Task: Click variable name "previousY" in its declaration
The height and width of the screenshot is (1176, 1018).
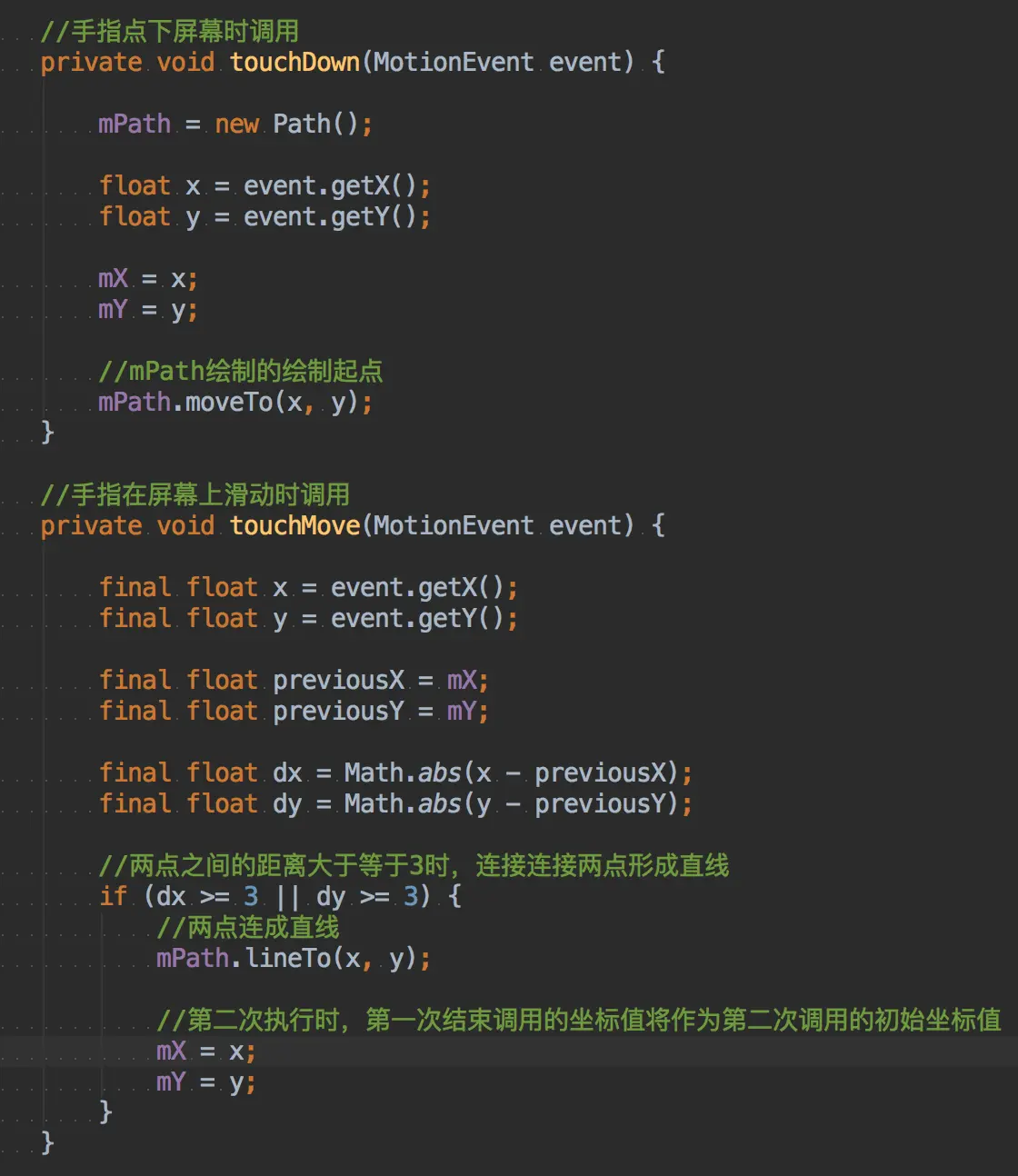Action: point(338,711)
